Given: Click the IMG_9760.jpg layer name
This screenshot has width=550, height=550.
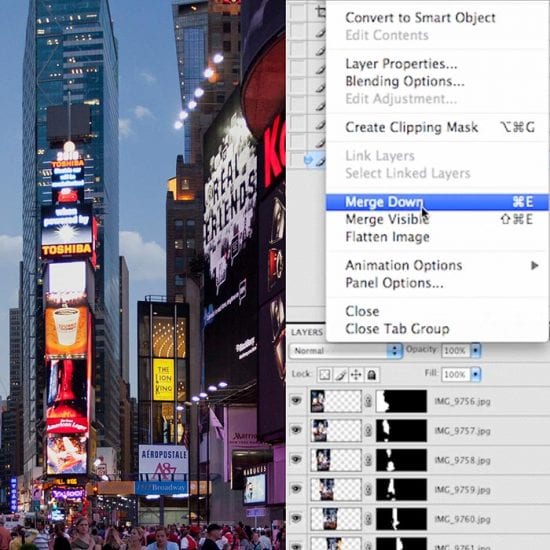Looking at the screenshot, I should 462,519.
